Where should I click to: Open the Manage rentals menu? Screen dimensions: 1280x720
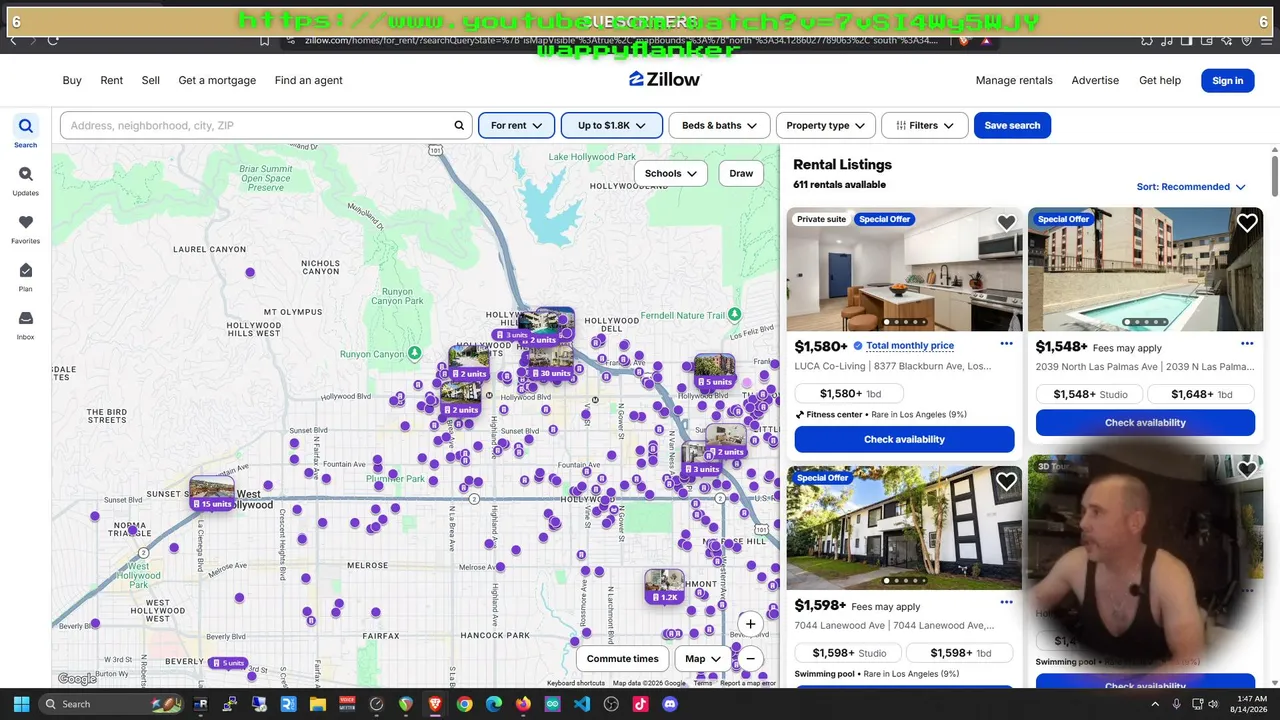pyautogui.click(x=1014, y=80)
